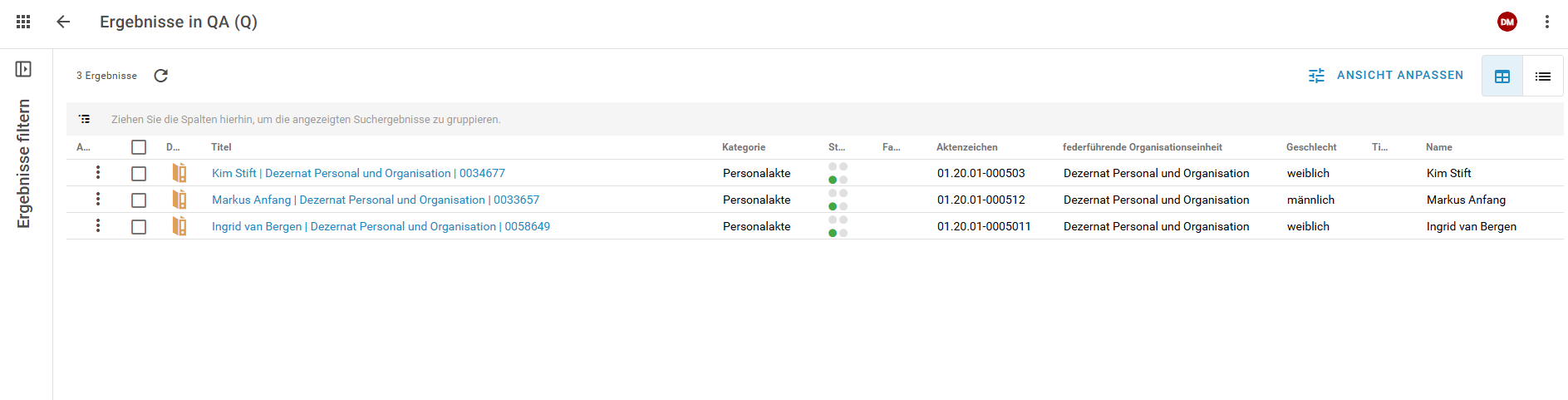Open the app launcher grid icon
This screenshot has height=400, width=1568.
(23, 22)
